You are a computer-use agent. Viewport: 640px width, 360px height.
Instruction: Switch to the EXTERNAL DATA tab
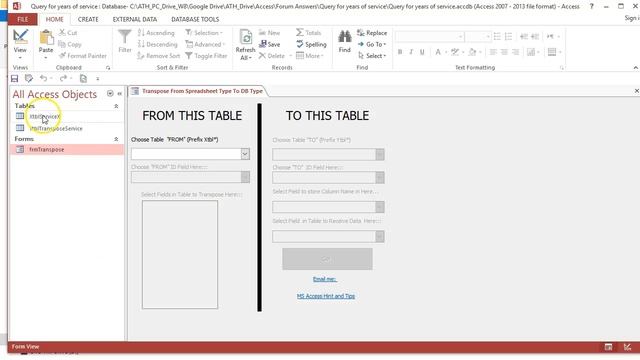[x=135, y=19]
